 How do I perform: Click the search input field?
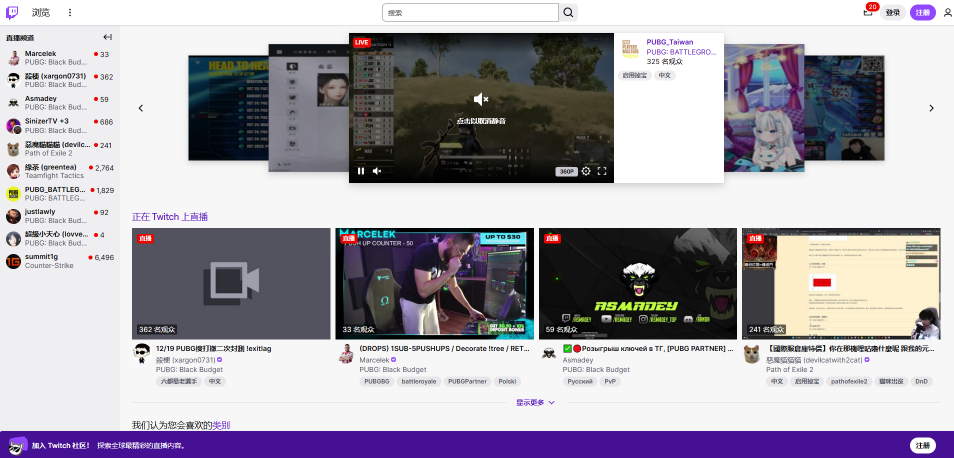click(x=470, y=13)
